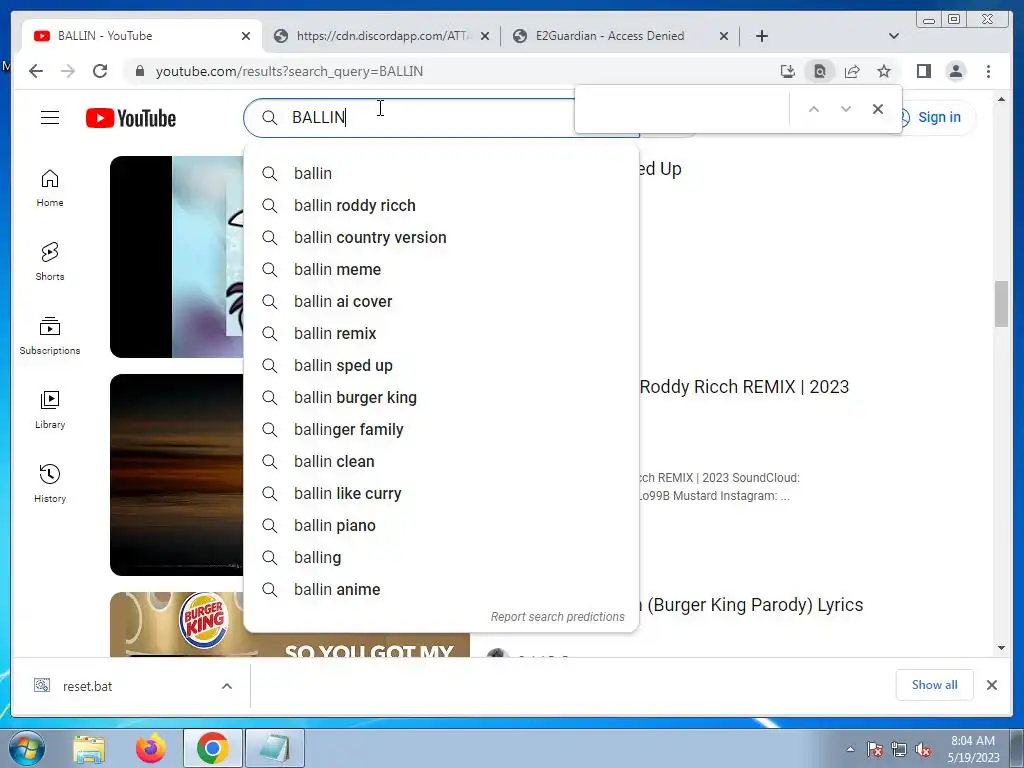Close the downloads bar
Viewport: 1024px width, 768px height.
point(992,685)
